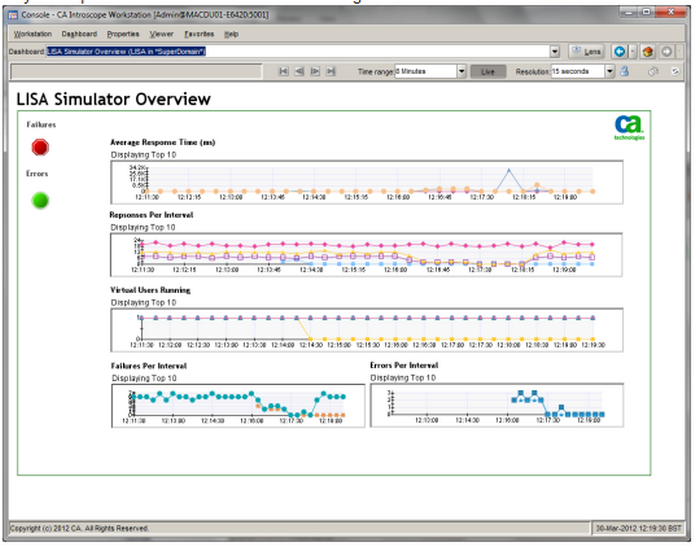
Task: Jump to end of time range
Action: click(330, 71)
